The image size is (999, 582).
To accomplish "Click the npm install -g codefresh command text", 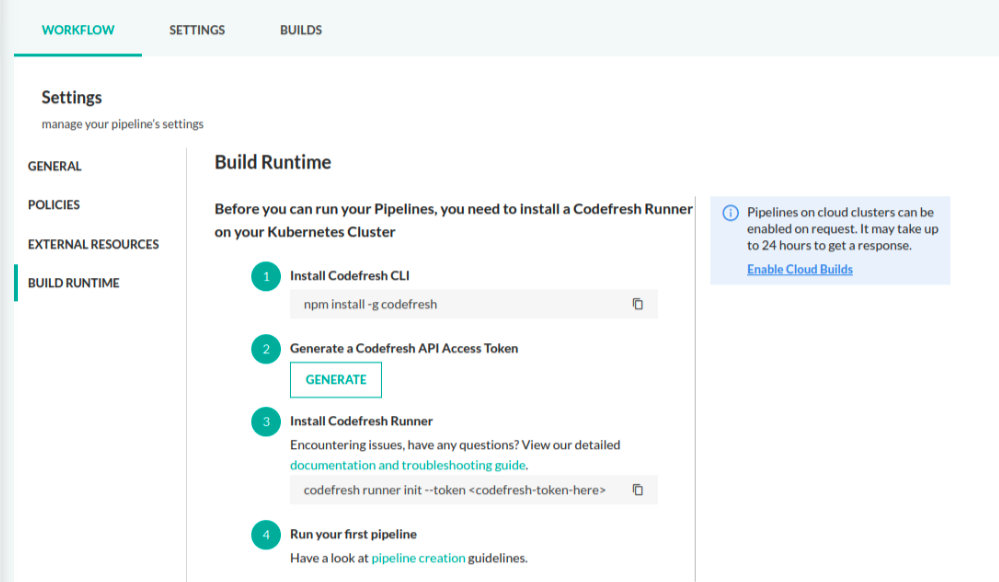I will click(x=370, y=304).
